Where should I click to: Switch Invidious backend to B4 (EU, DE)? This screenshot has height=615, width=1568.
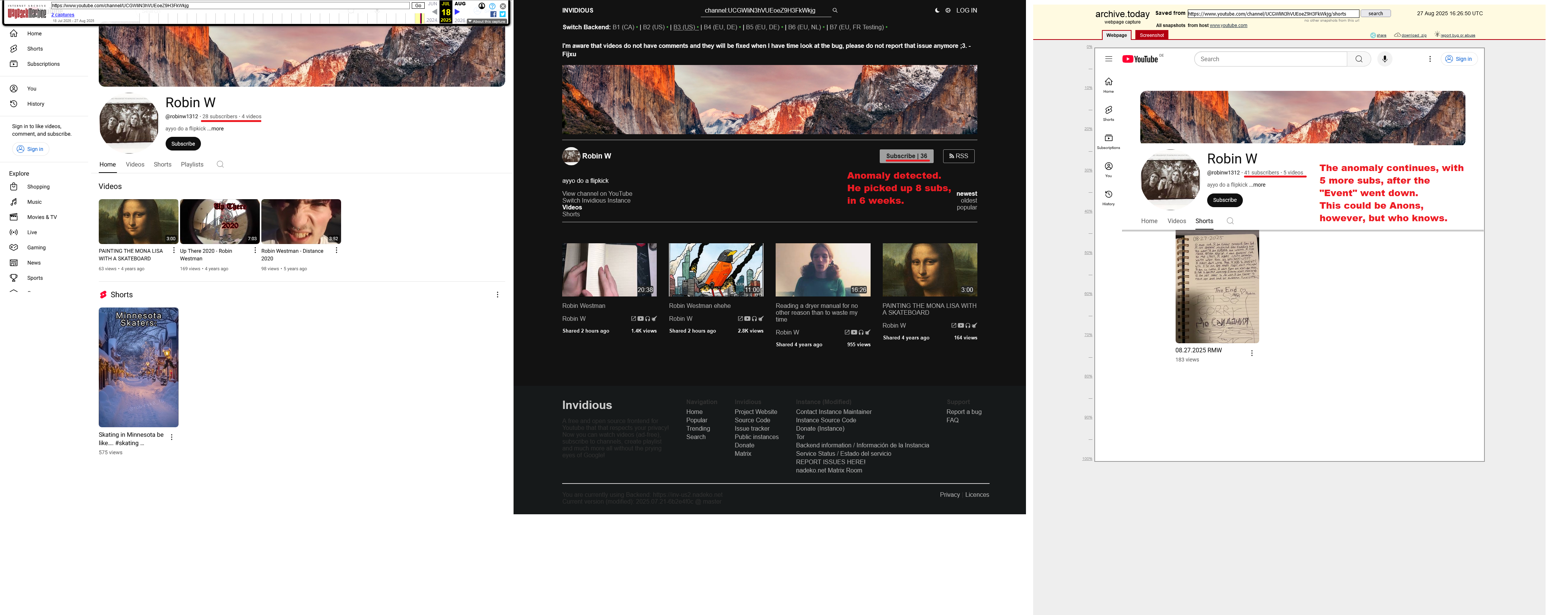720,27
